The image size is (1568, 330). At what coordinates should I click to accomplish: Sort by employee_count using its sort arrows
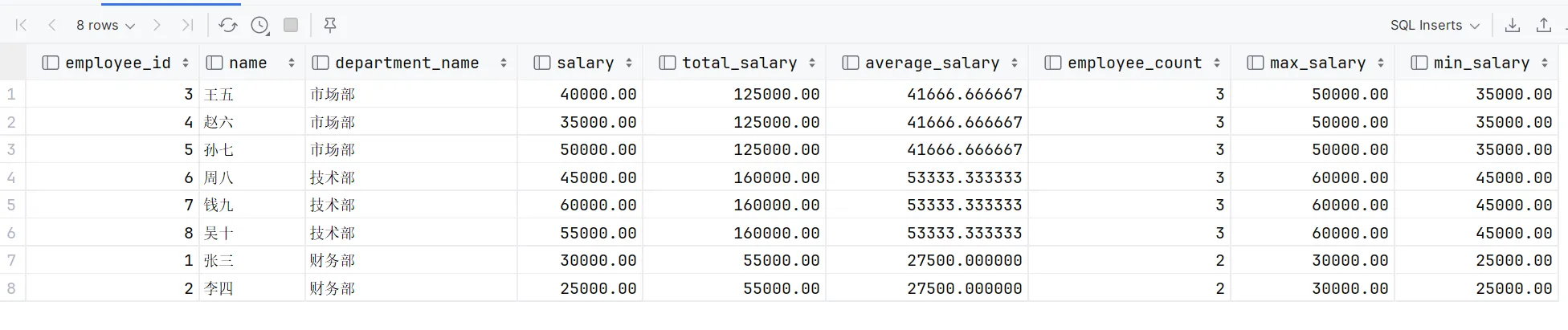pyautogui.click(x=1217, y=63)
